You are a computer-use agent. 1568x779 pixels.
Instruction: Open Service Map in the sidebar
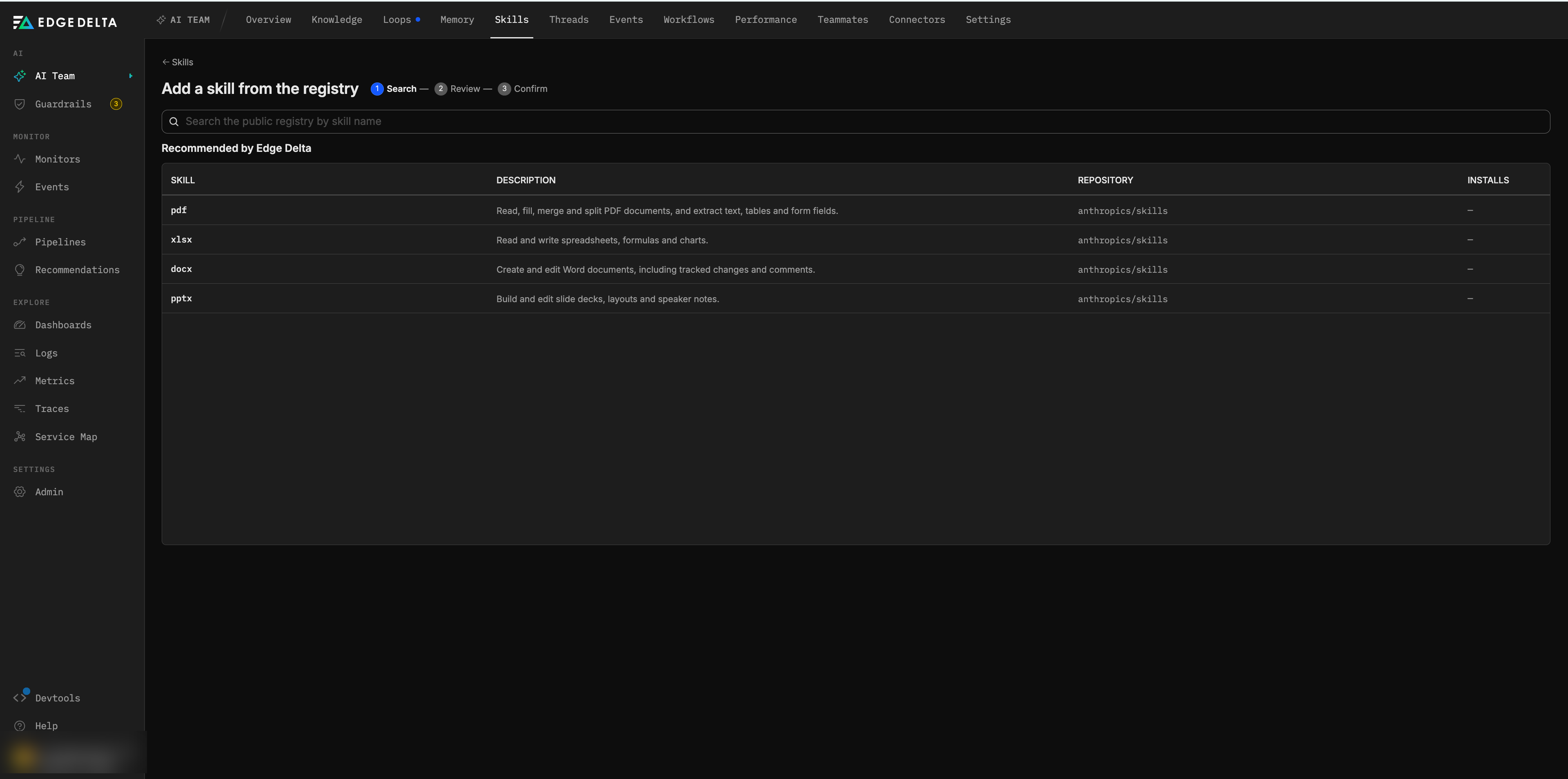[66, 436]
